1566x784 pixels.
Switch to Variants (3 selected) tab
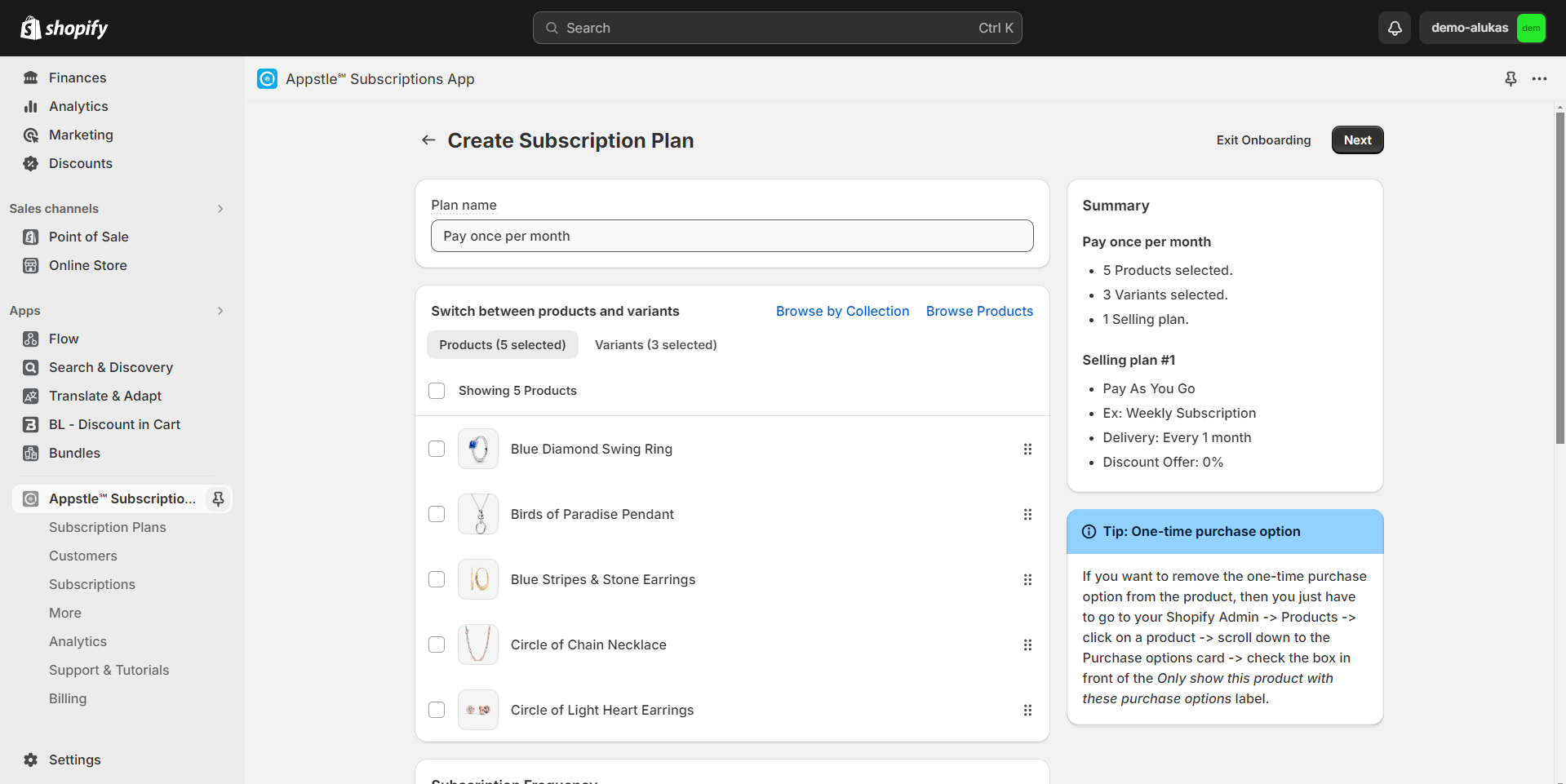click(x=655, y=345)
